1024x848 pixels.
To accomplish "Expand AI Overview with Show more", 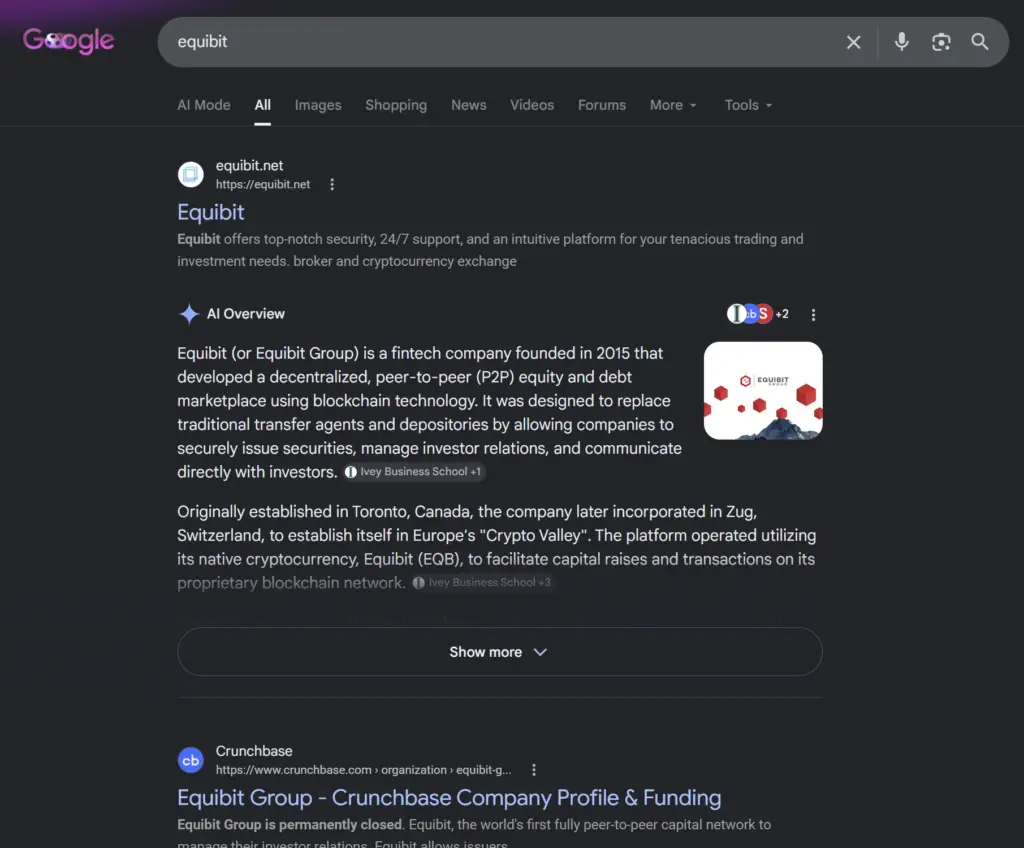I will [500, 652].
